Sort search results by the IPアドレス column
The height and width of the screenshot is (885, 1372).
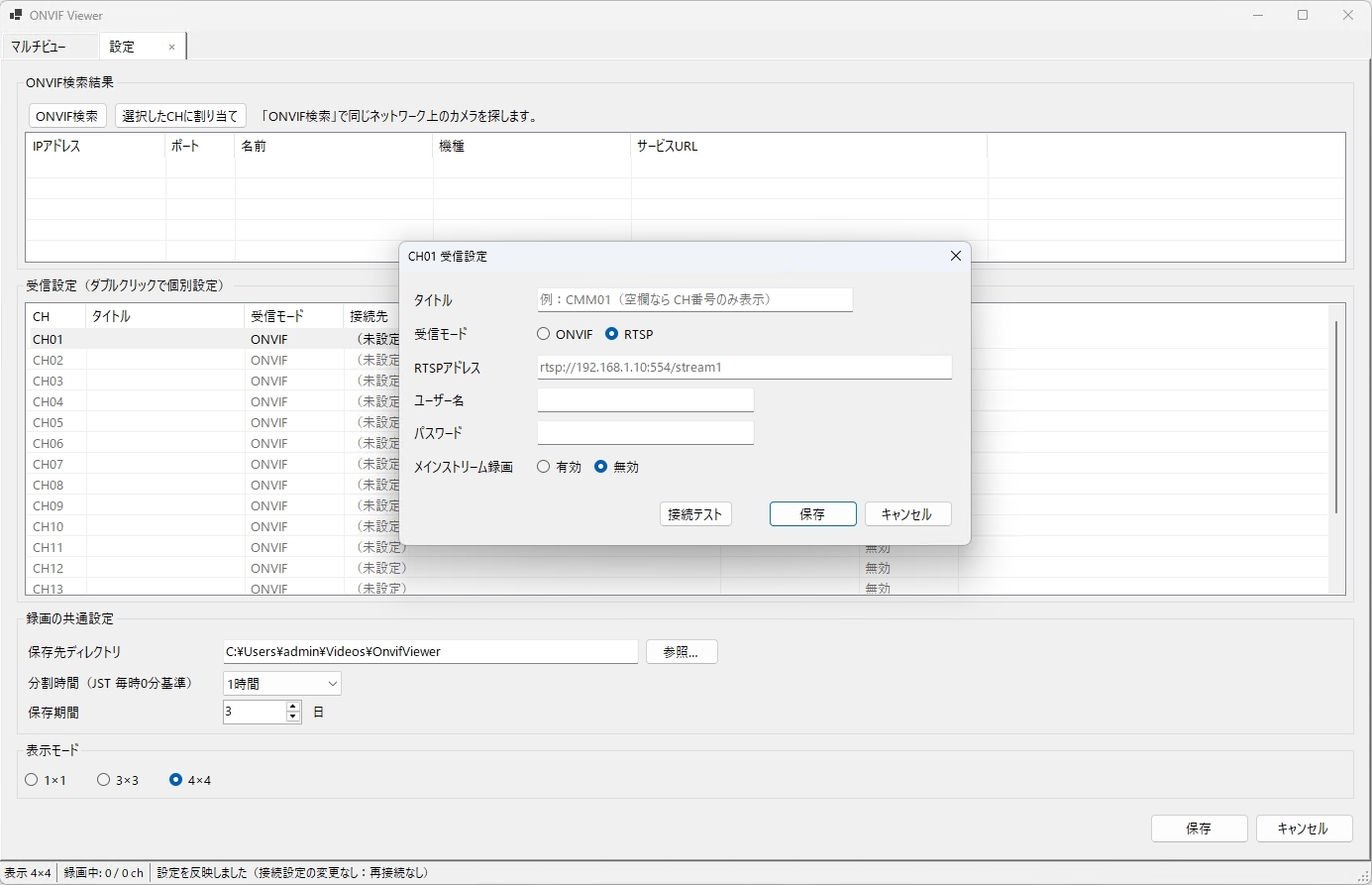click(96, 146)
